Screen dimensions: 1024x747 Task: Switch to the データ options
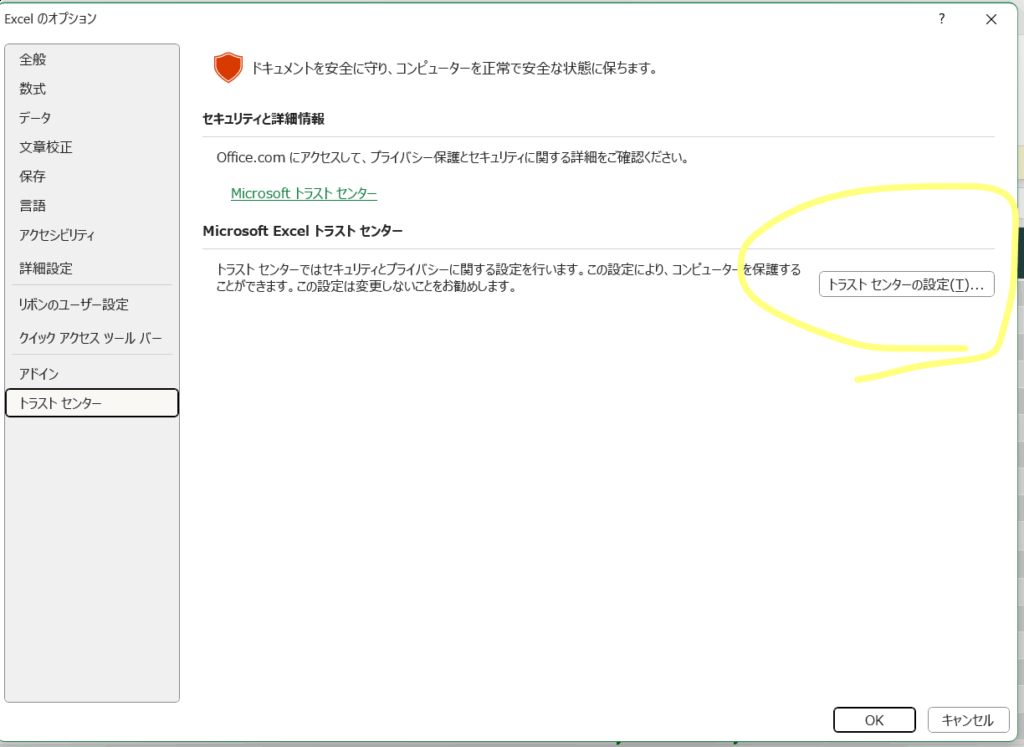pos(35,118)
